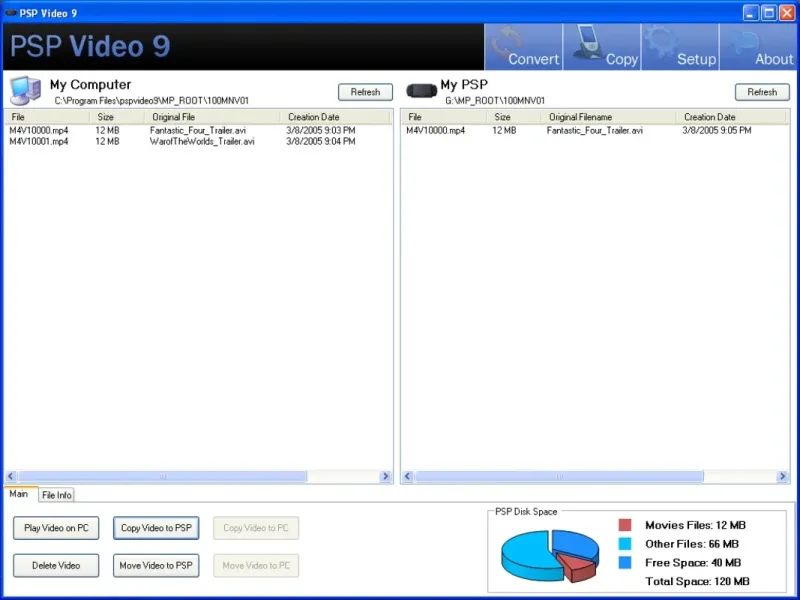Switch to the File Info tab
Image resolution: width=800 pixels, height=600 pixels.
[x=57, y=495]
